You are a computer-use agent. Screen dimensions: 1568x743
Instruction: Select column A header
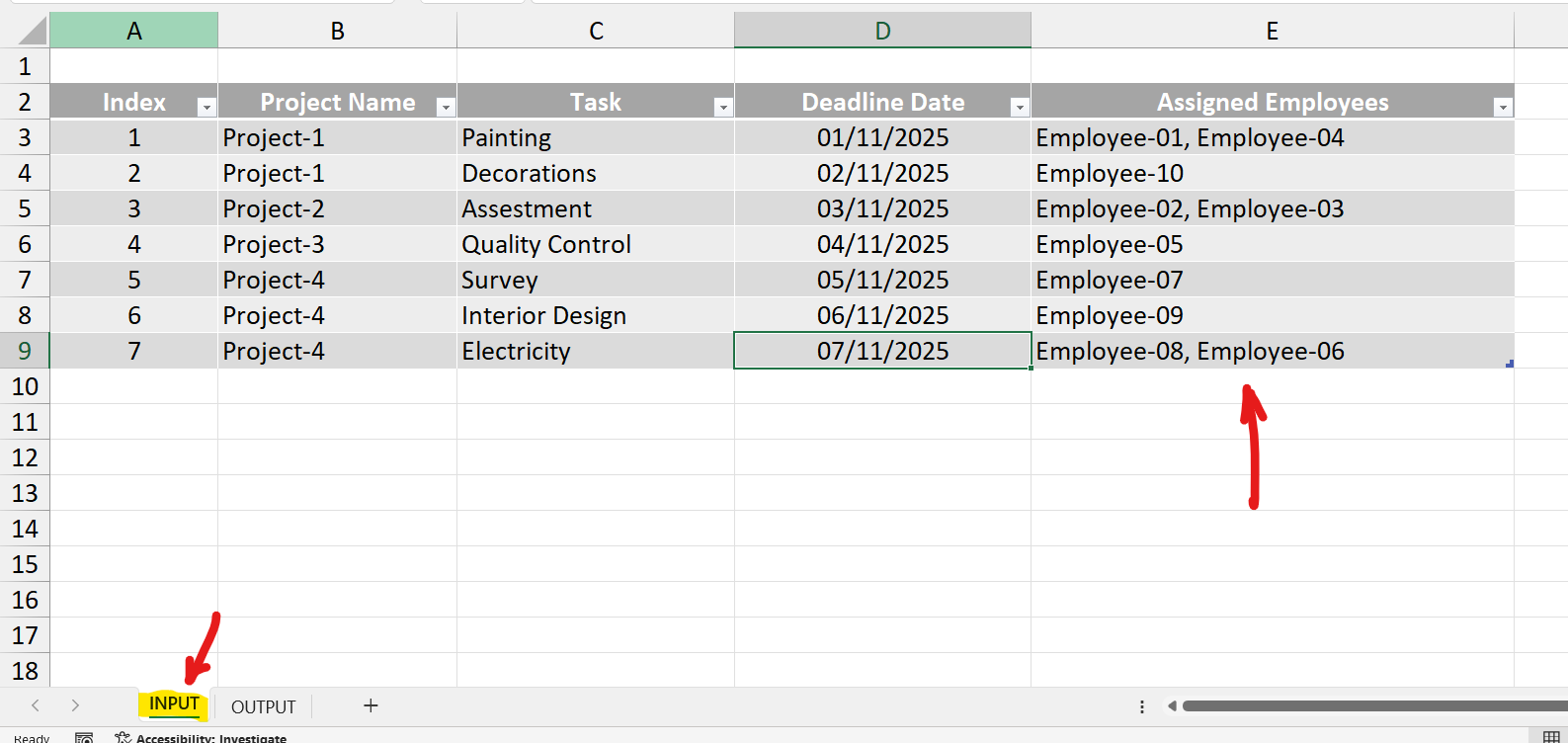[x=133, y=31]
